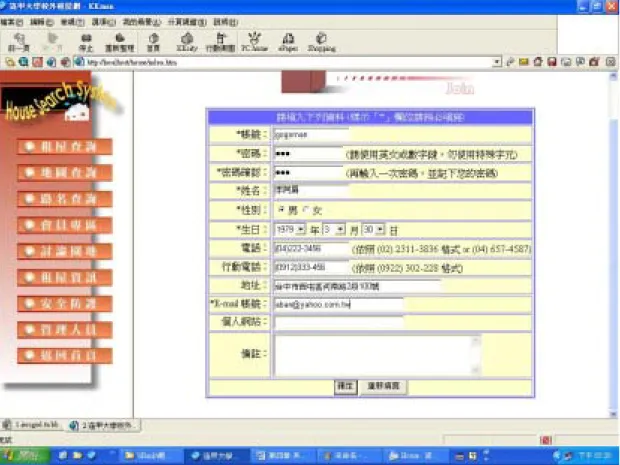Click the browser address URL field
620x465 pixels.
tap(289, 62)
